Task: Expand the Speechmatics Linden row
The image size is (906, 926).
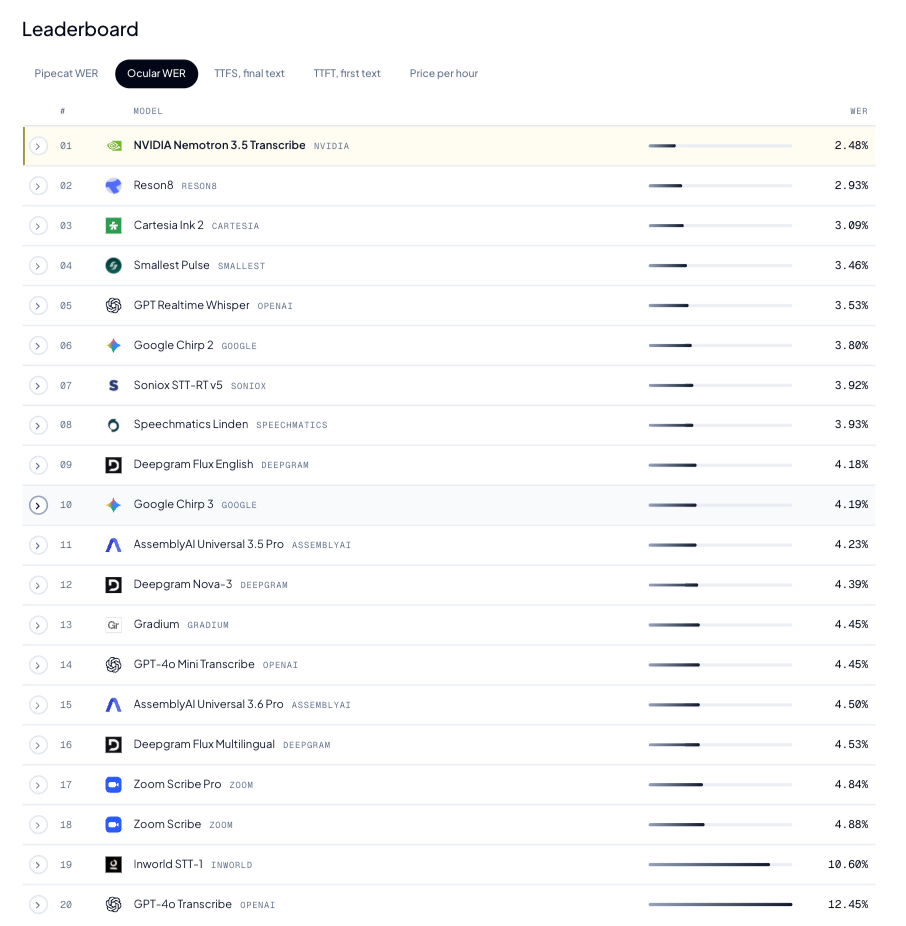Action: (38, 425)
